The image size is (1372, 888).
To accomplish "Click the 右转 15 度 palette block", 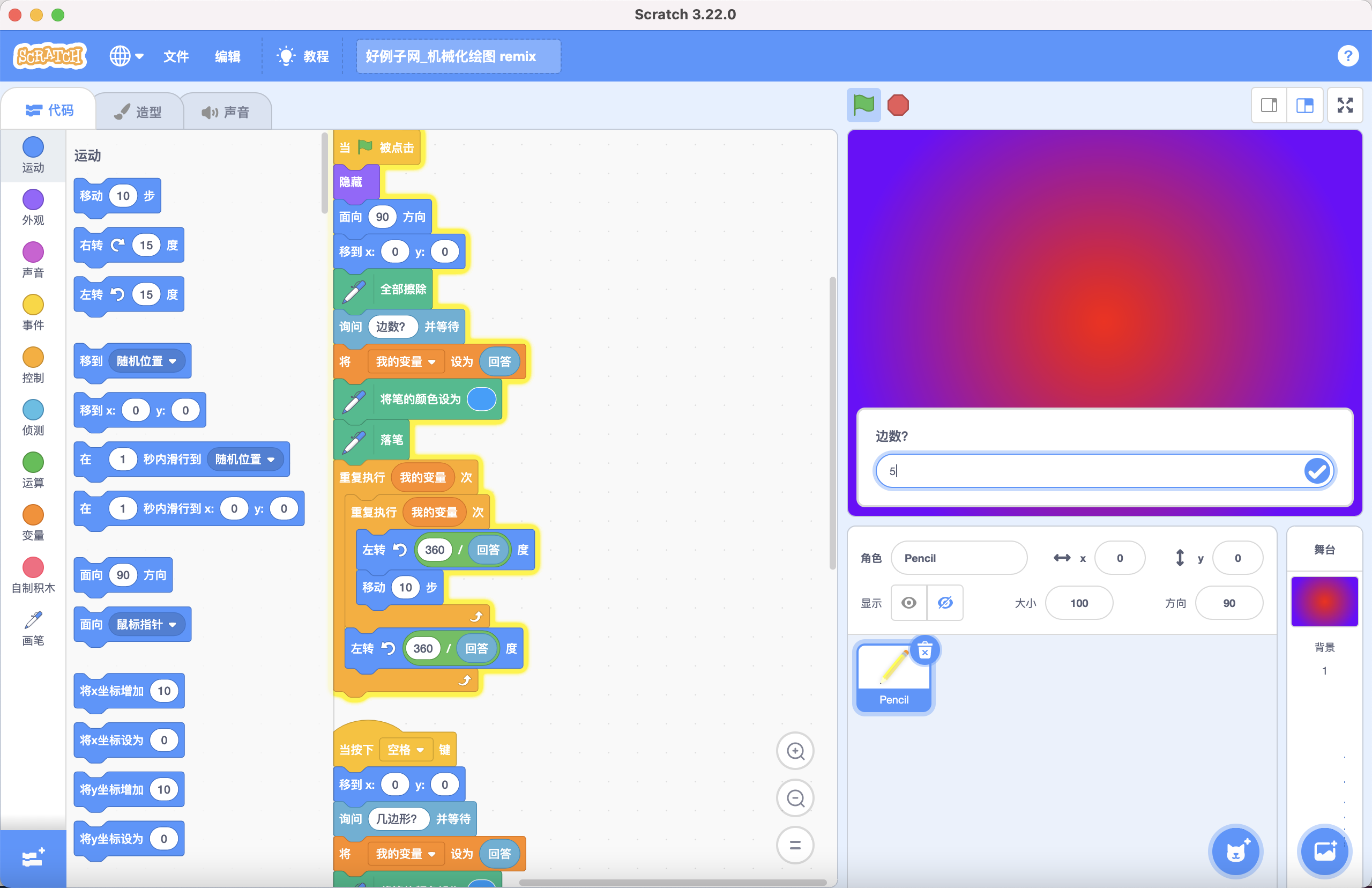I will click(129, 246).
